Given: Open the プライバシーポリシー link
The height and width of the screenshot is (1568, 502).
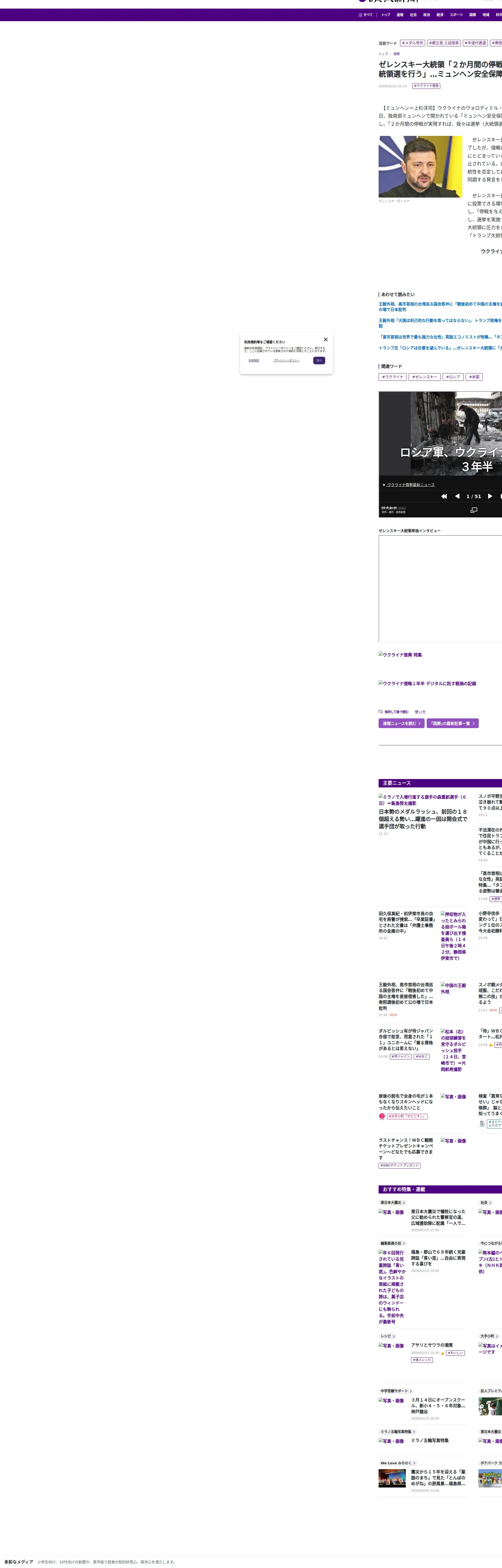Looking at the screenshot, I should [x=286, y=360].
